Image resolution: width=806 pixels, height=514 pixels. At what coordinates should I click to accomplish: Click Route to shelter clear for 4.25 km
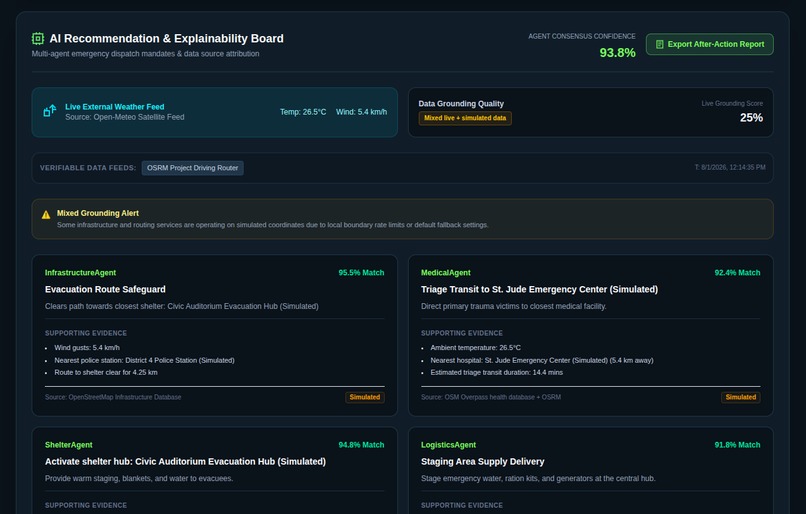click(x=106, y=373)
